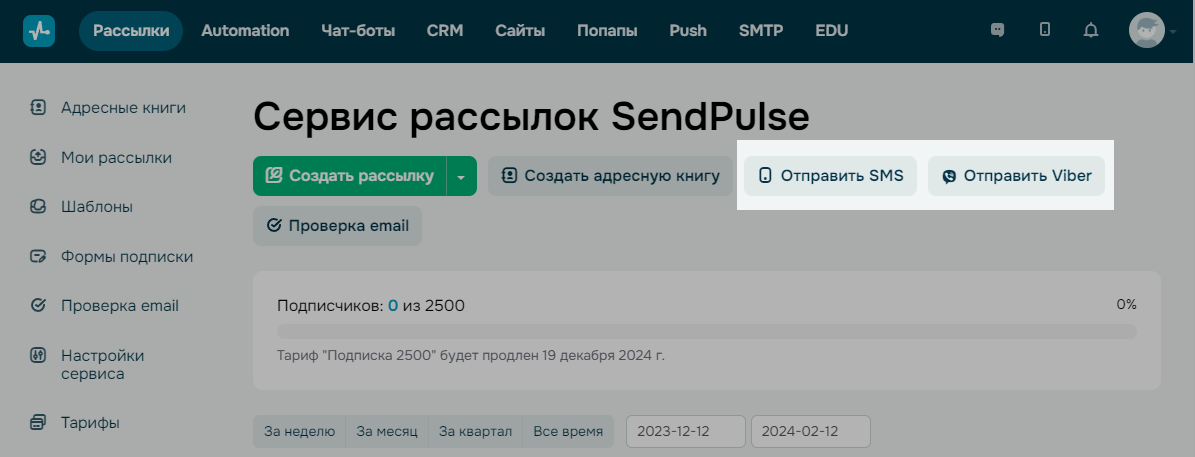The image size is (1195, 457).
Task: Click the Тарифы sidebar icon
Action: [38, 422]
